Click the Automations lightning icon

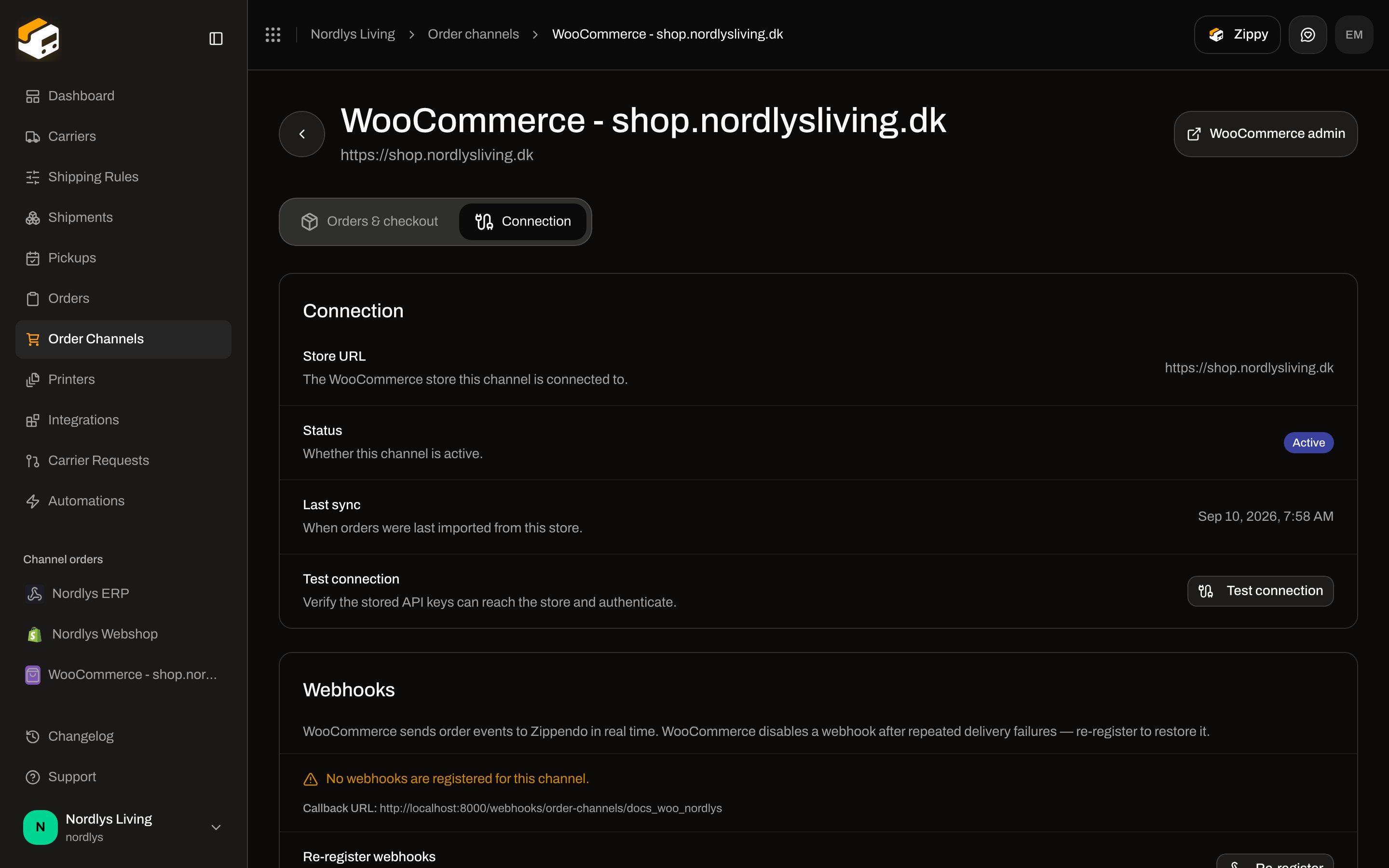pyautogui.click(x=33, y=502)
